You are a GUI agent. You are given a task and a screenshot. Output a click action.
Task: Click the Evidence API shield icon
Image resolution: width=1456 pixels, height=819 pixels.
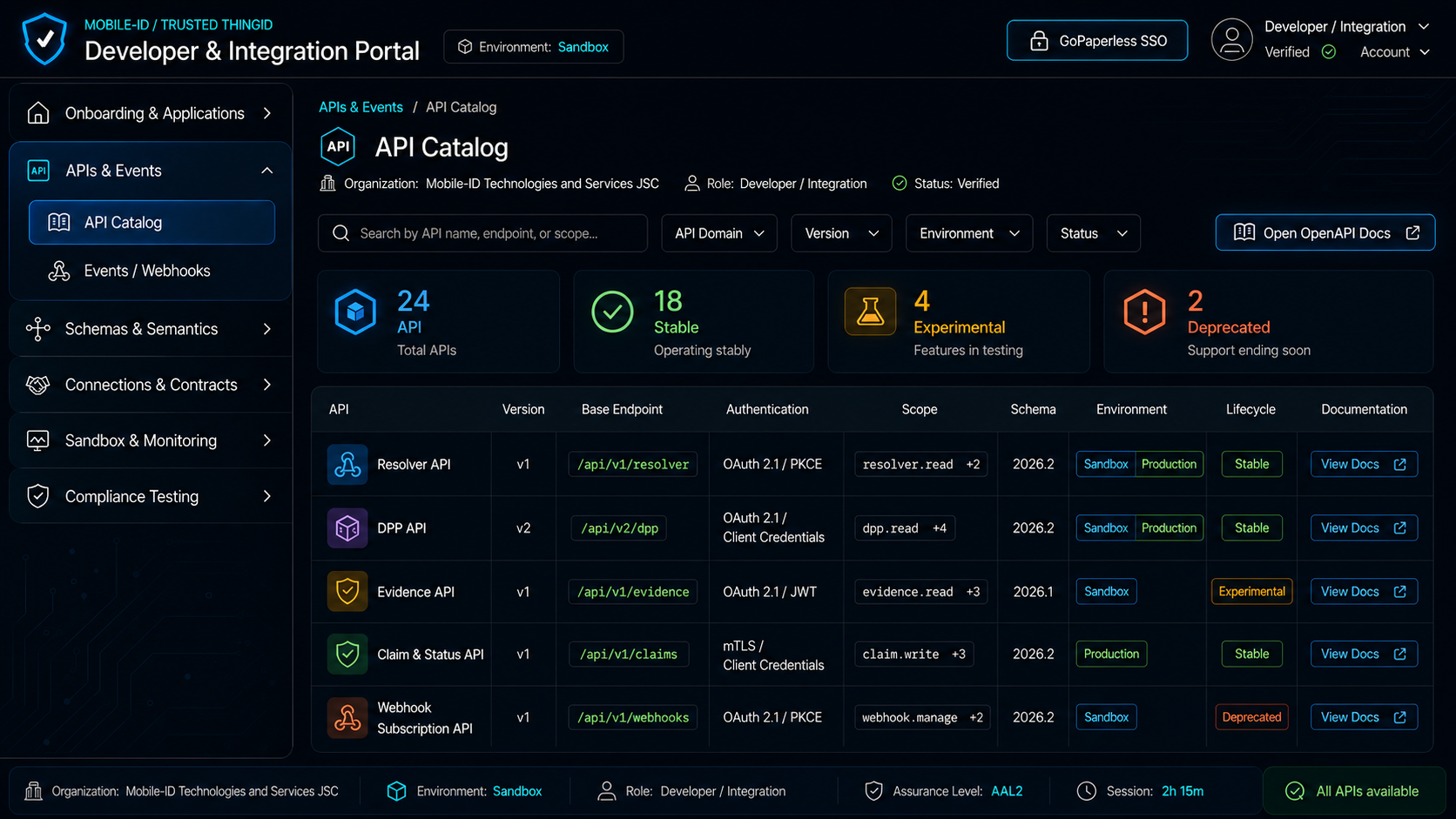(347, 592)
